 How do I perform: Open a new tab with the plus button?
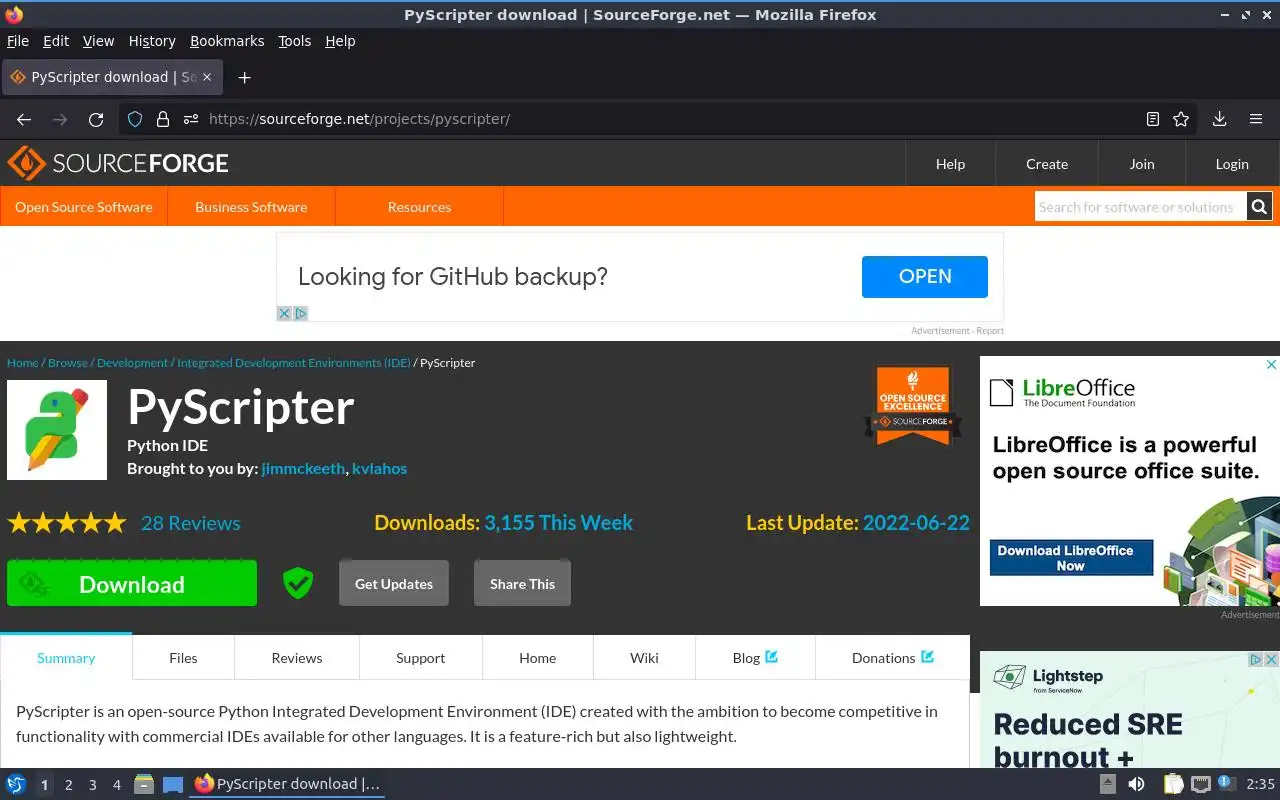(244, 77)
